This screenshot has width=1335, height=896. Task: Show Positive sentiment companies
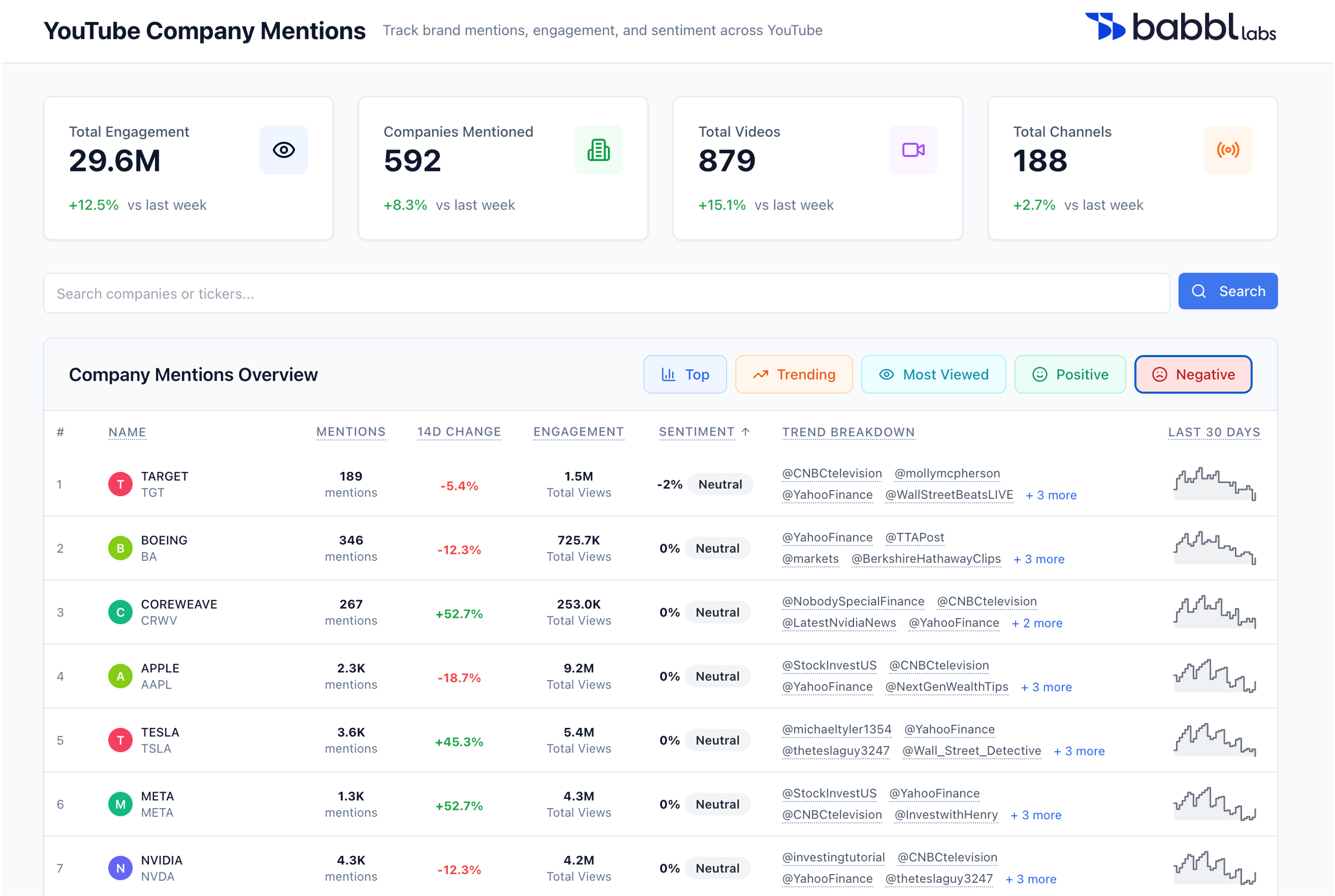point(1070,374)
